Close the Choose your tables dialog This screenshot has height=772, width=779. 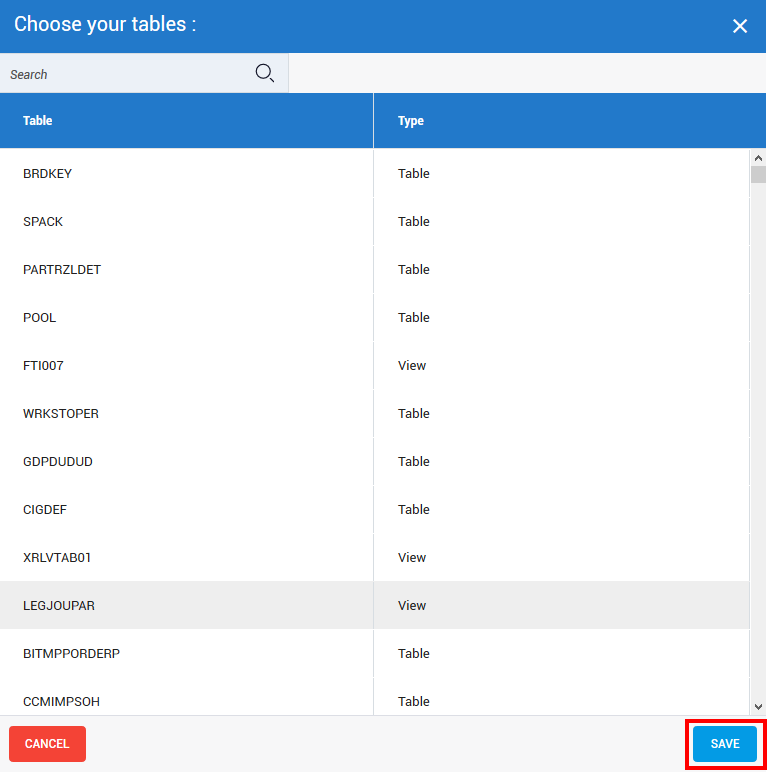pyautogui.click(x=740, y=26)
